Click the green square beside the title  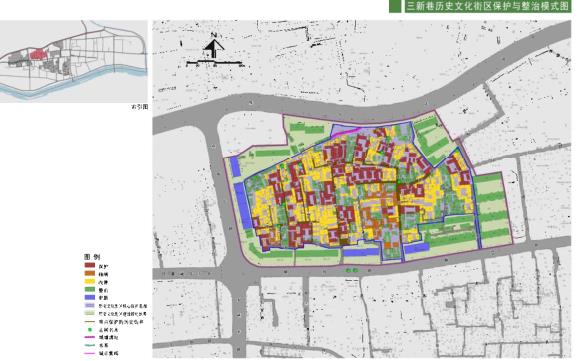point(395,6)
